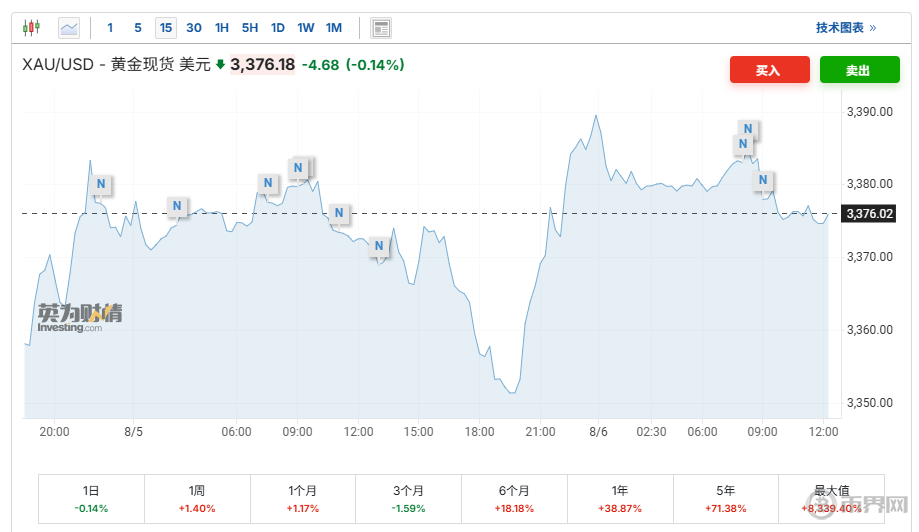This screenshot has width=919, height=532.
Task: Switch interval to 1H
Action: coord(222,28)
